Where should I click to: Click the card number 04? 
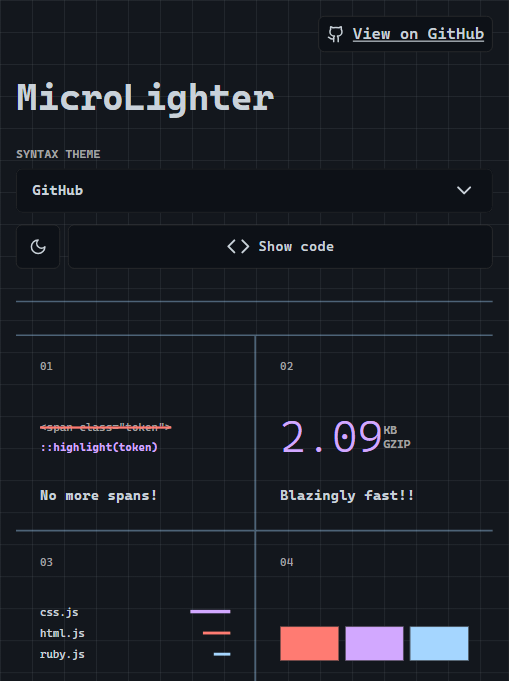tap(287, 562)
